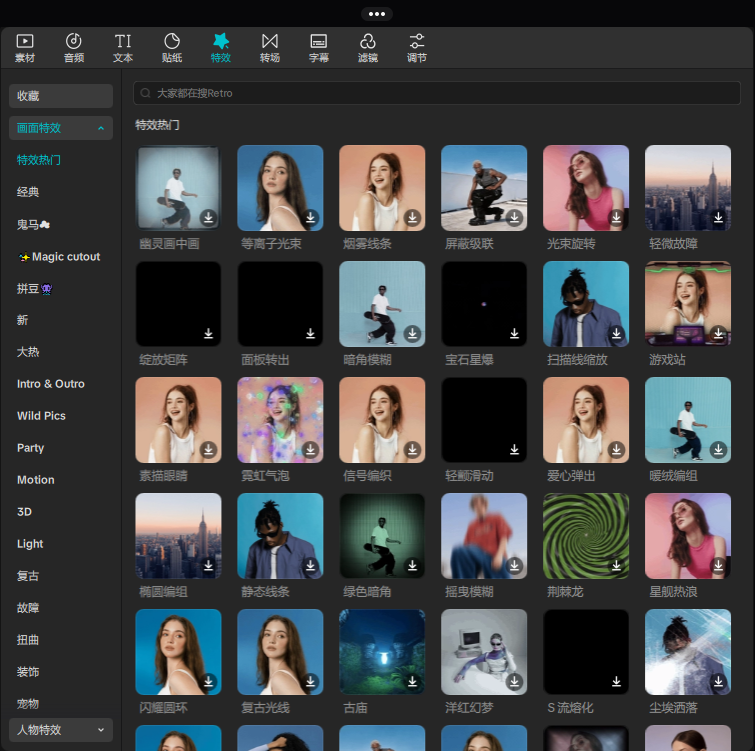
Task: Download the 绽放矩阵 effect
Action: tap(208, 334)
